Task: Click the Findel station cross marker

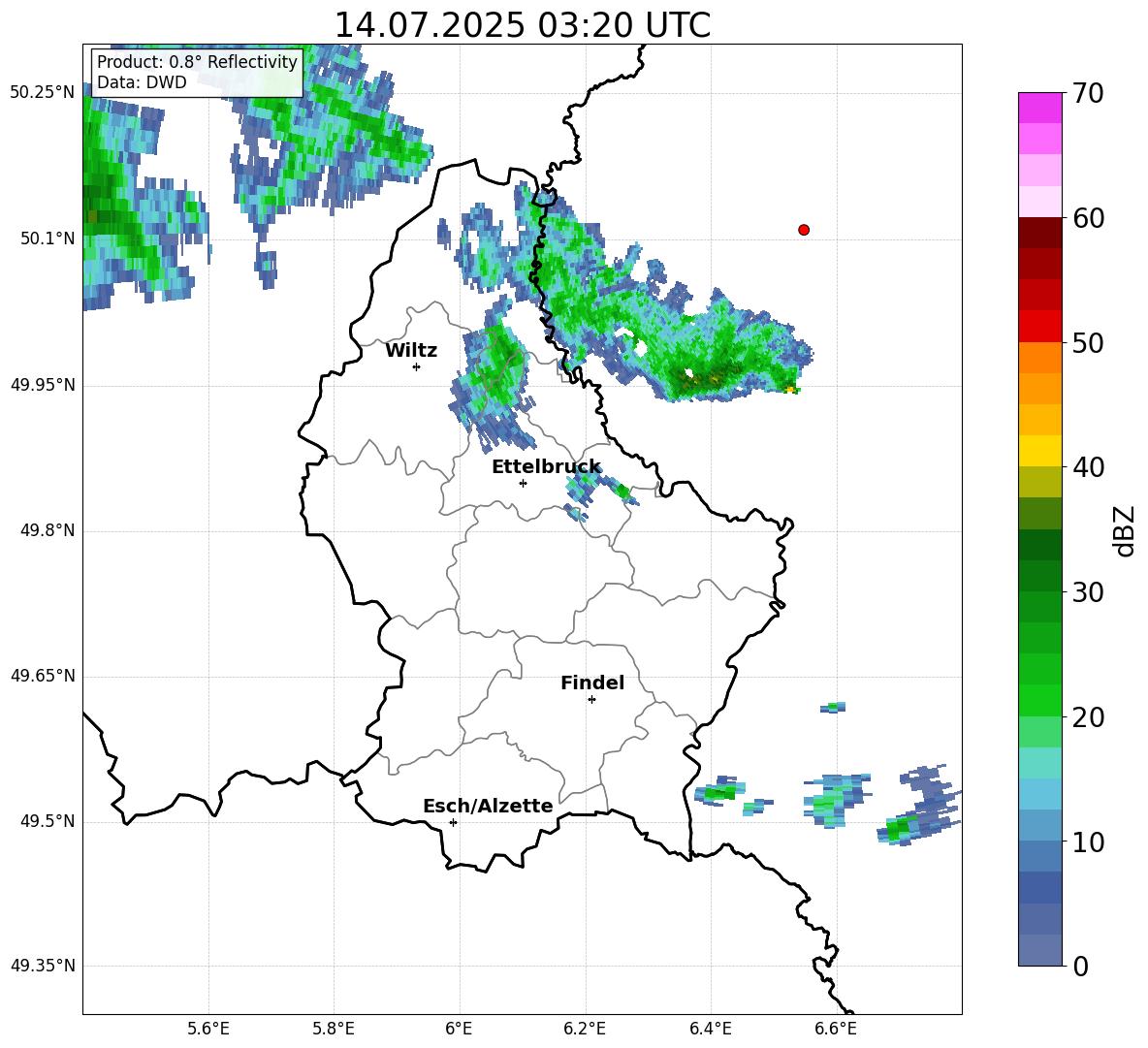Action: pyautogui.click(x=591, y=700)
